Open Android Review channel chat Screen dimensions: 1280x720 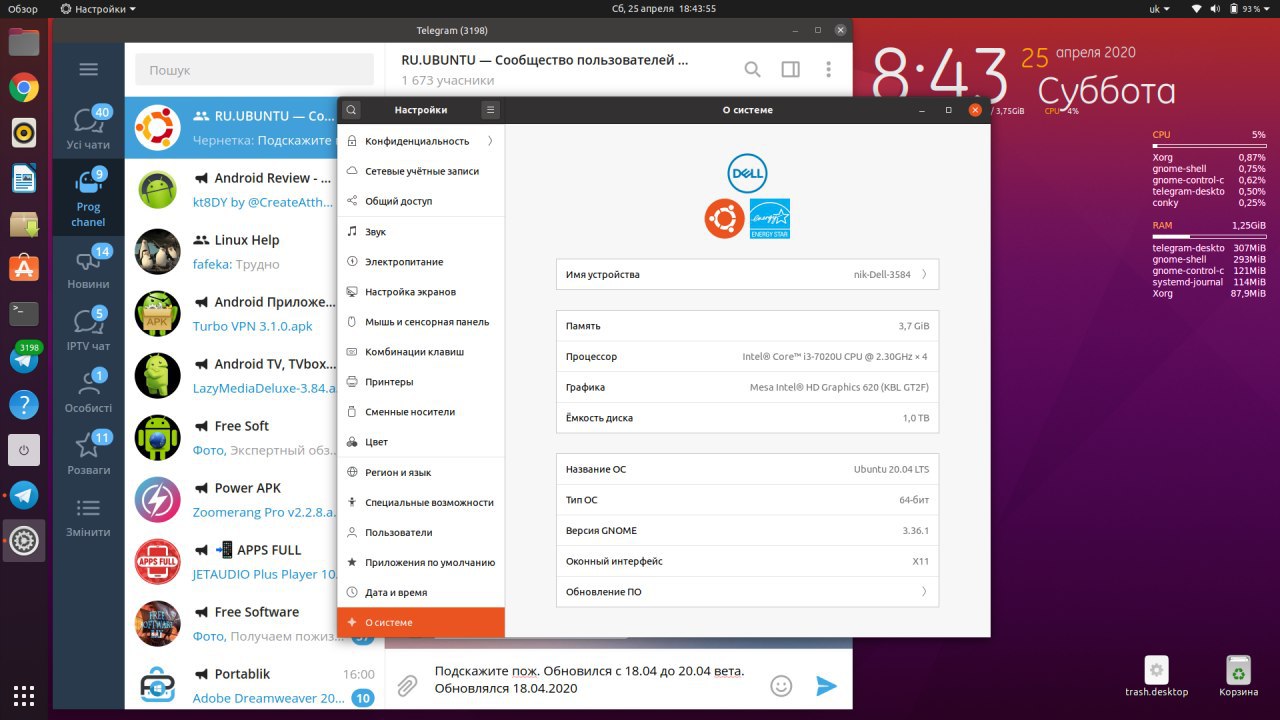click(231, 190)
